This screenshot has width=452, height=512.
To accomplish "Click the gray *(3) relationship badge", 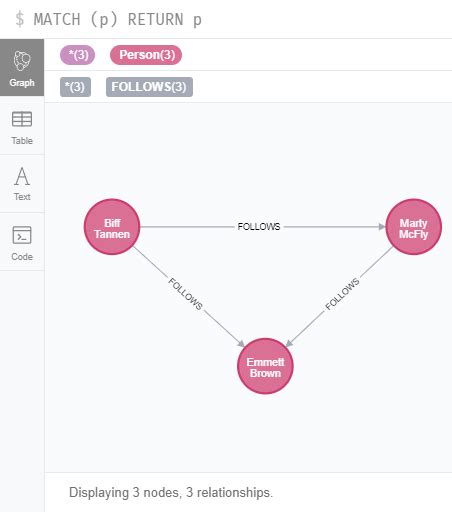I will click(75, 87).
